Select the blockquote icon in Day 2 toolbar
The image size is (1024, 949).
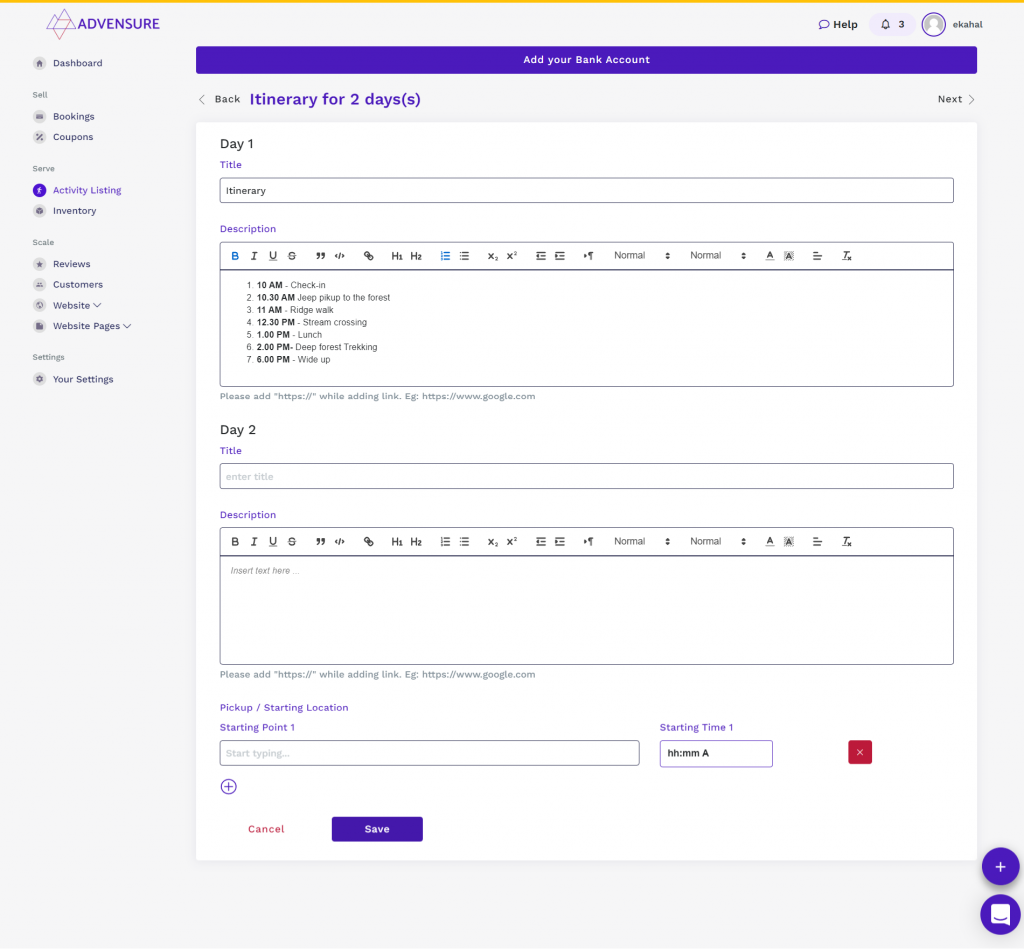(320, 541)
